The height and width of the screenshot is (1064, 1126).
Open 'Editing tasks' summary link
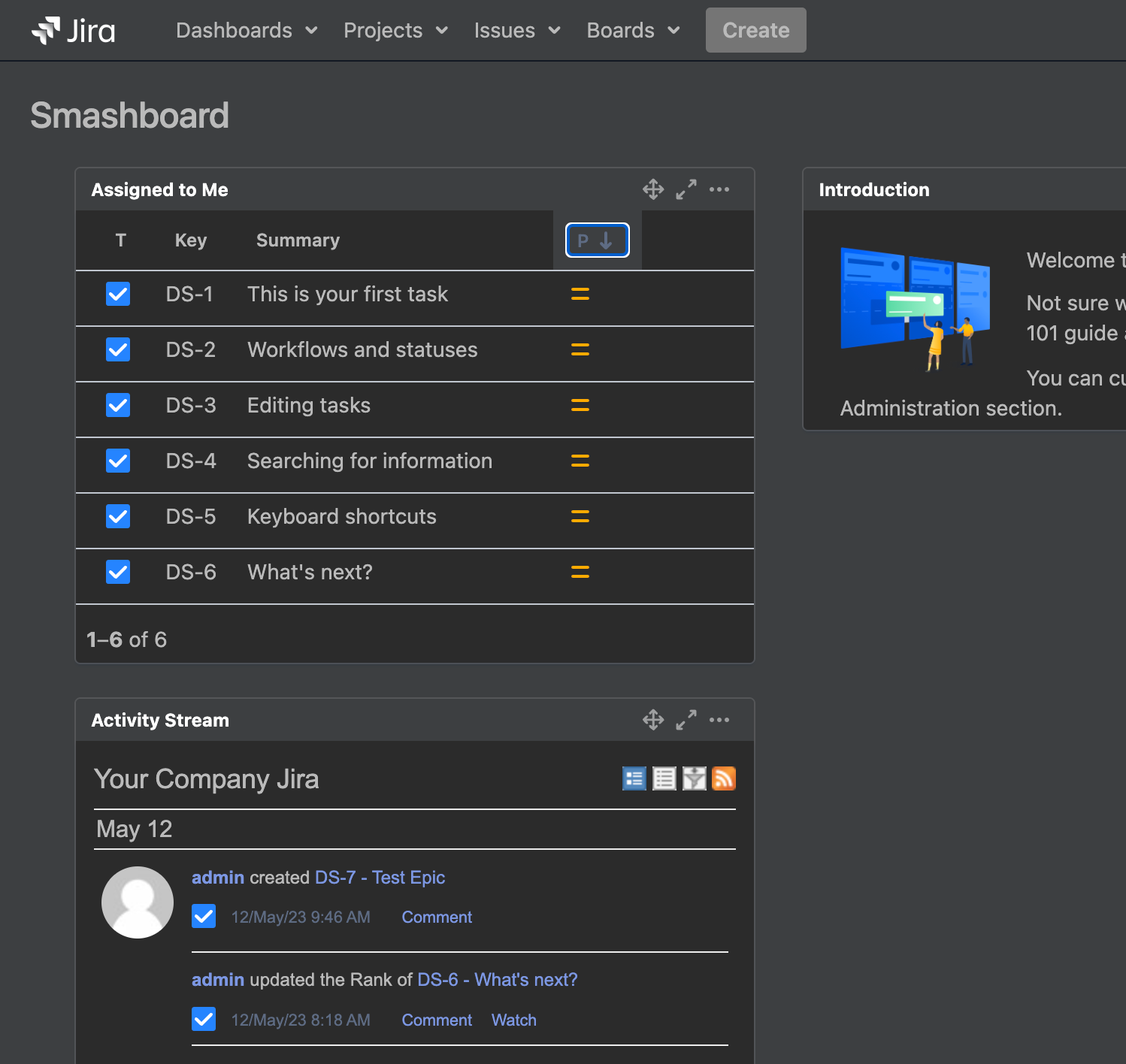coord(309,405)
